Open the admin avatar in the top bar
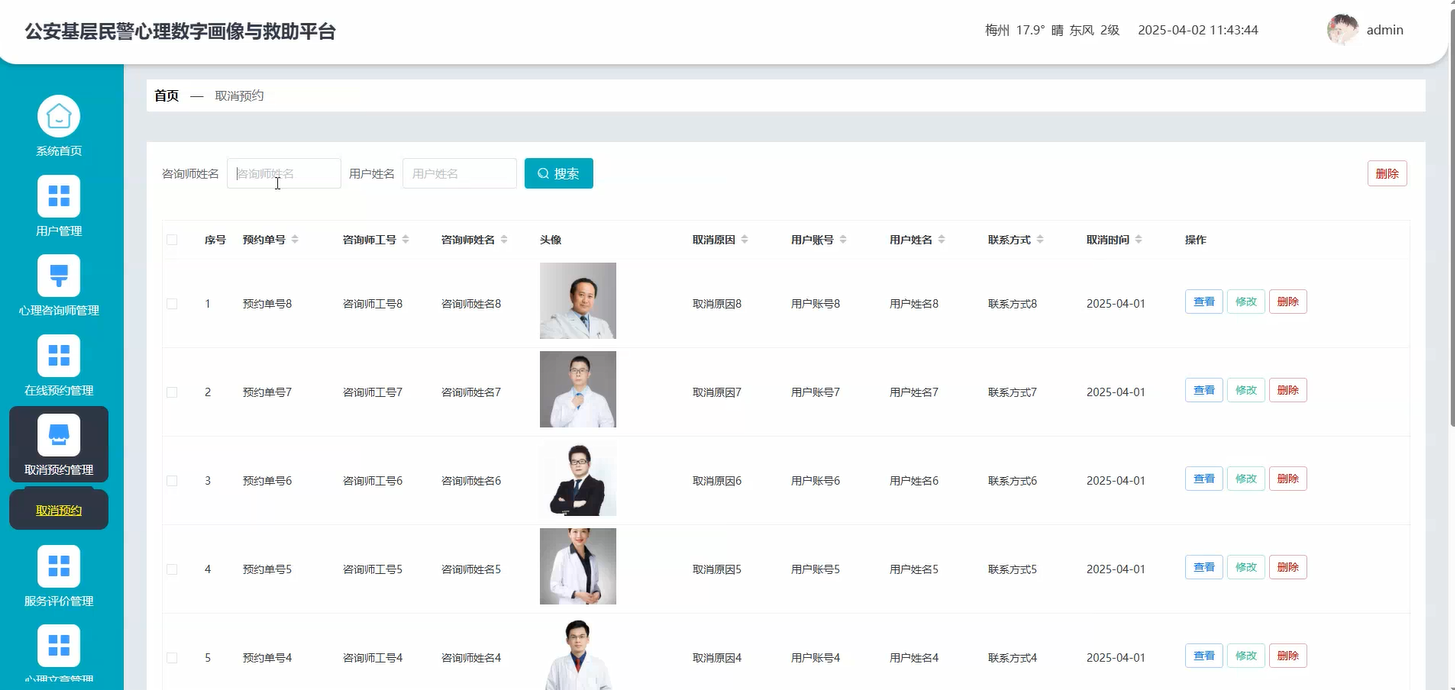The height and width of the screenshot is (690, 1455). tap(1342, 29)
